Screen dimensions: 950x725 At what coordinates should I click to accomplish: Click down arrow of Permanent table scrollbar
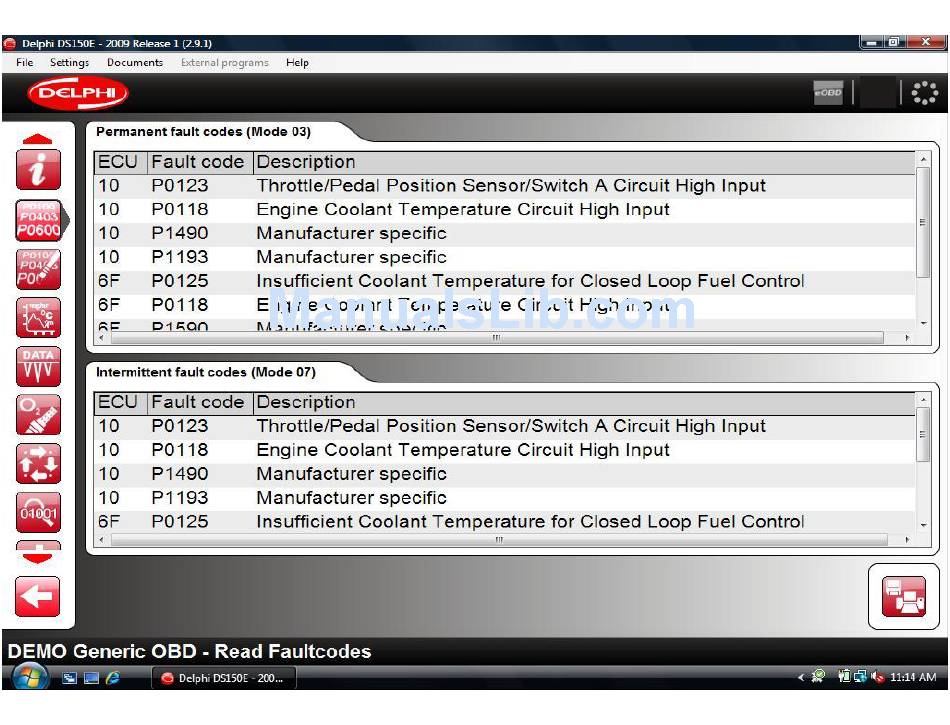point(923,324)
